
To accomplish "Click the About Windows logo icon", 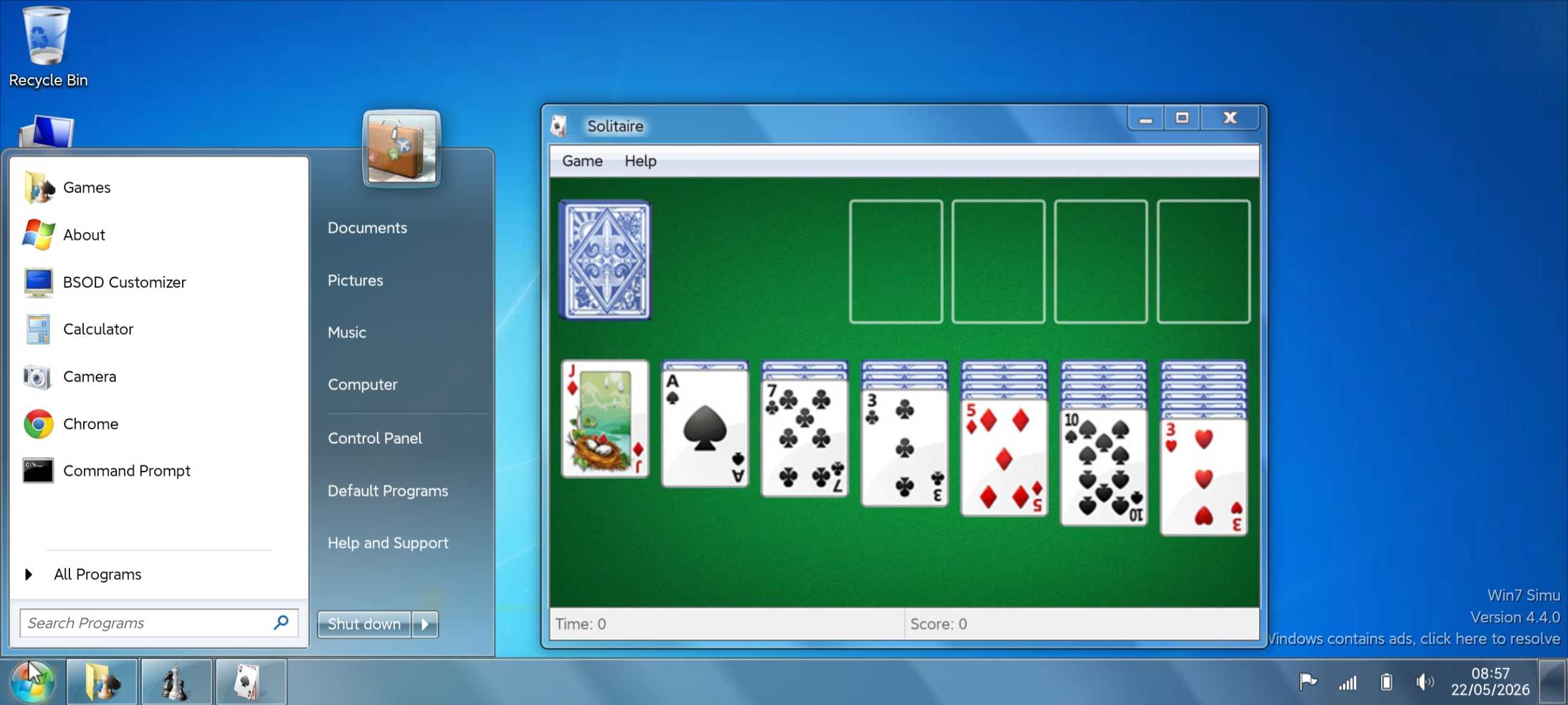I will point(39,235).
